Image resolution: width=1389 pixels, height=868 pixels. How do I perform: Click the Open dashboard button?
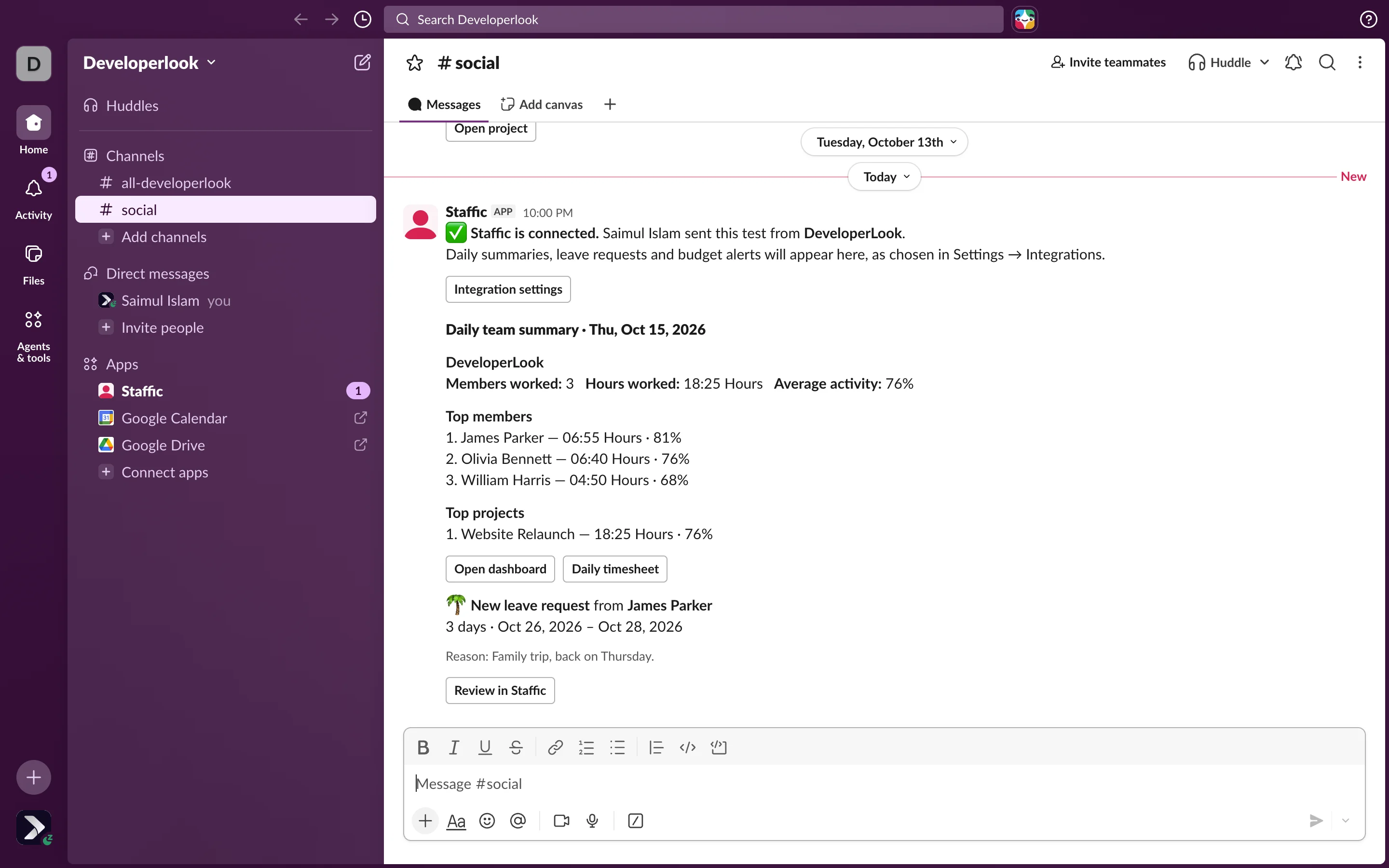pyautogui.click(x=500, y=569)
